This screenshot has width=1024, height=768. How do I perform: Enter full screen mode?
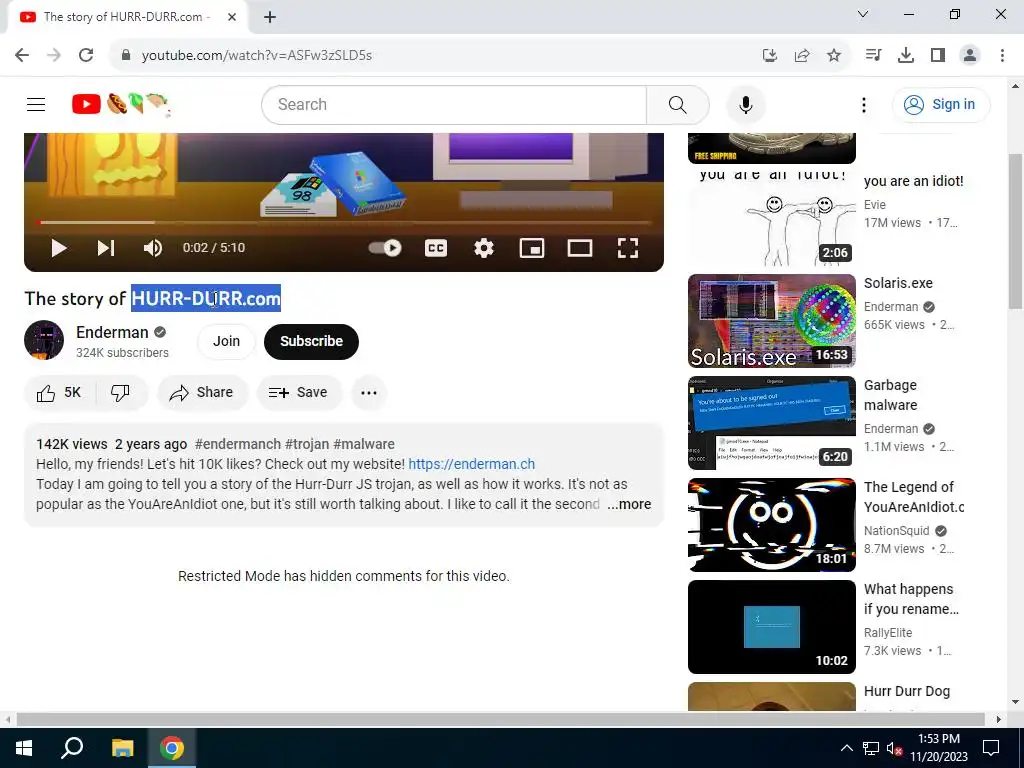coord(628,248)
